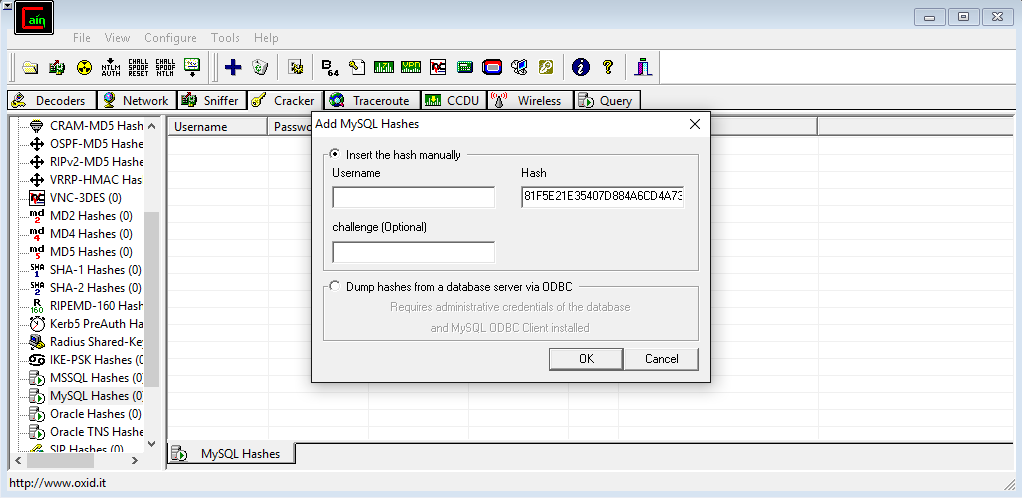Screen dimensions: 1022x498
Task: Select 'Insert the hash manually' radio button
Action: [334, 154]
